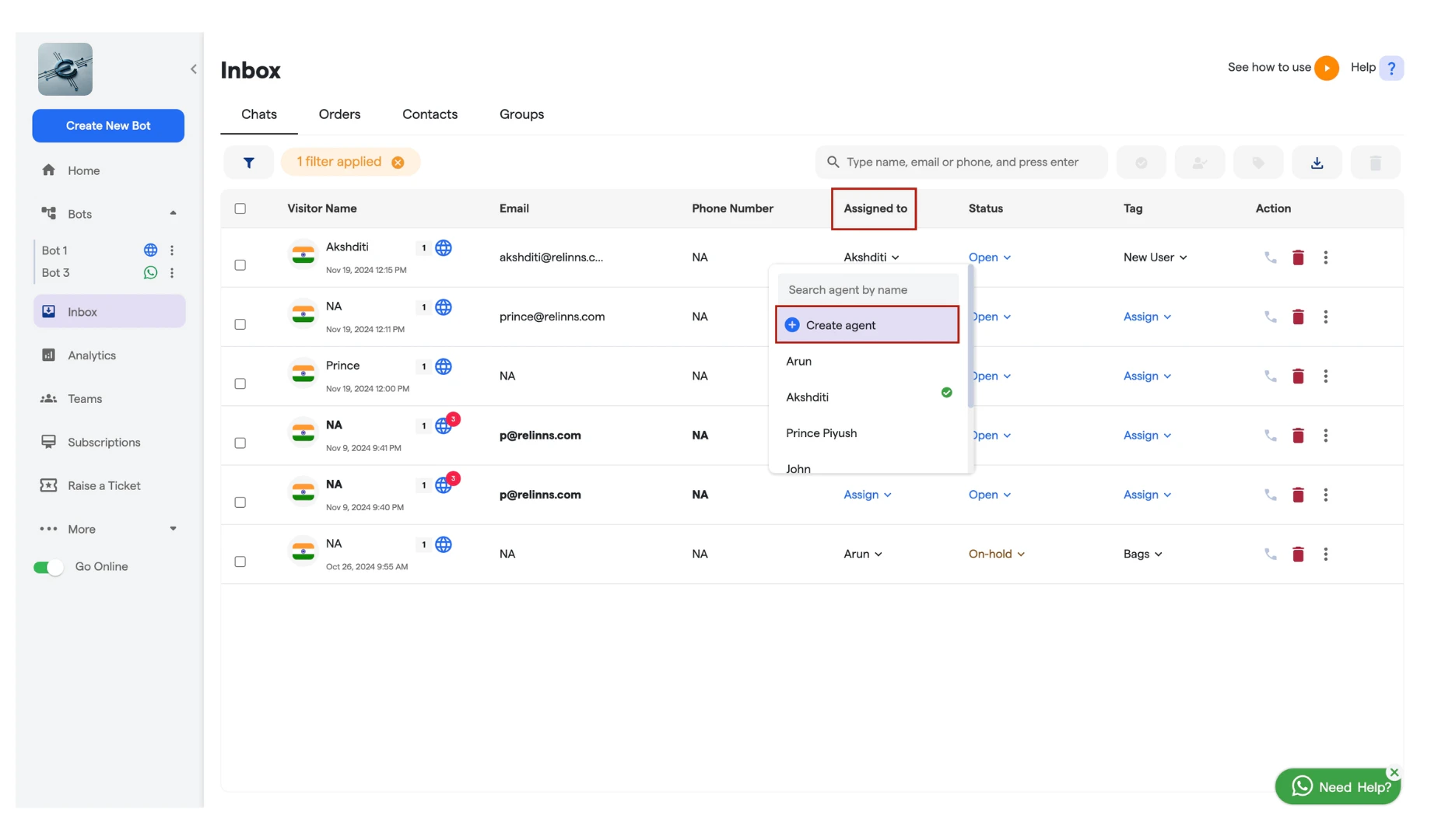The width and height of the screenshot is (1452, 840).
Task: Tick the checkbox for prince@relinns.com chat
Action: click(240, 324)
